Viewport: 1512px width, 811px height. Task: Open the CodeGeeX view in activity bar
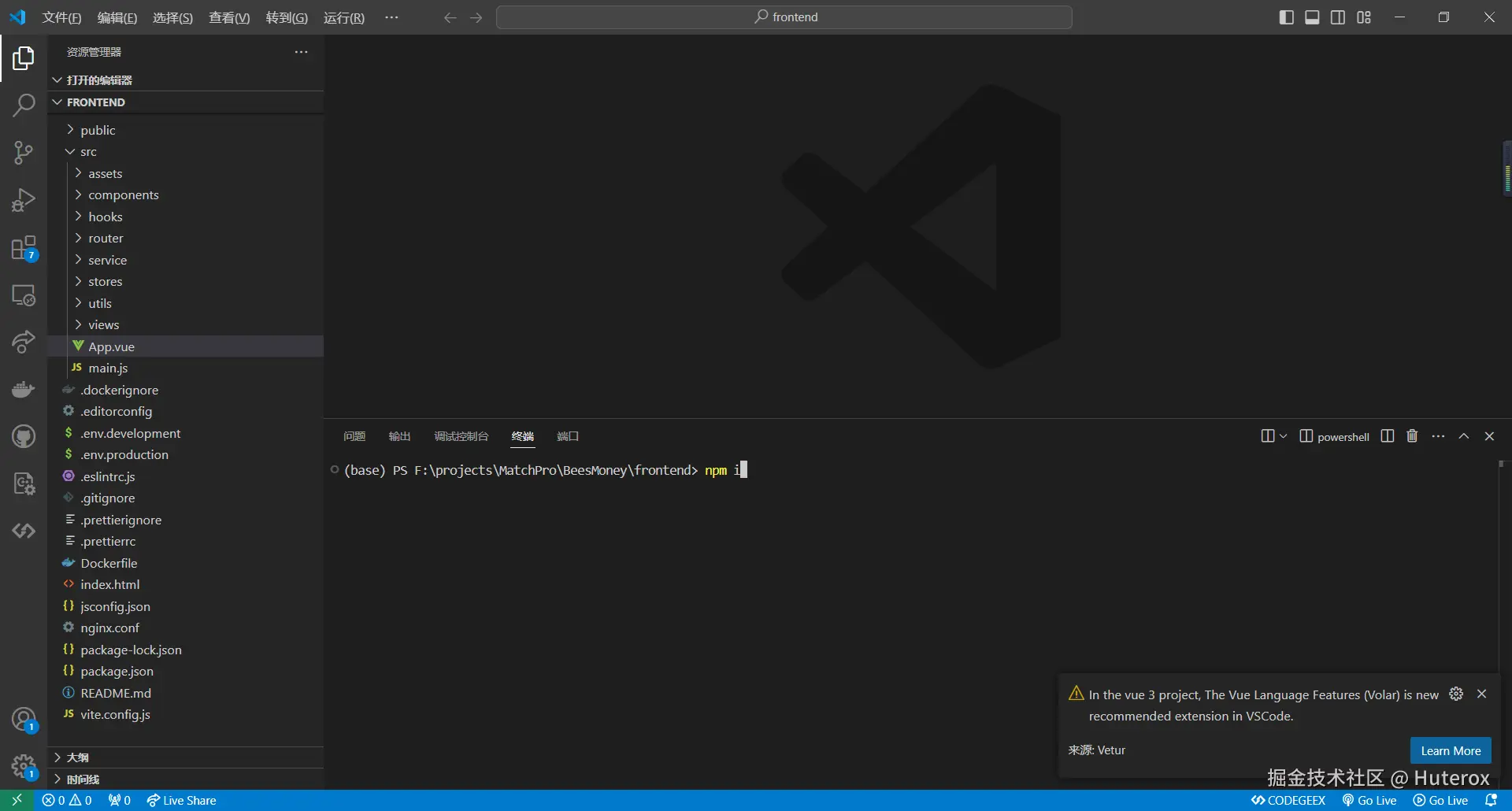[24, 531]
